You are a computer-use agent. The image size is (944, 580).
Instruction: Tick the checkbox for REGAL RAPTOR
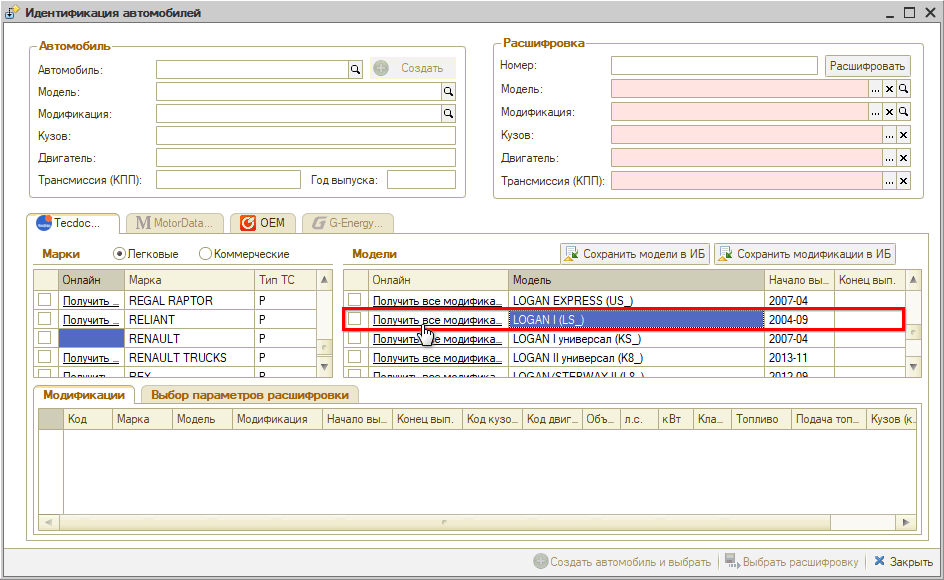[x=45, y=300]
